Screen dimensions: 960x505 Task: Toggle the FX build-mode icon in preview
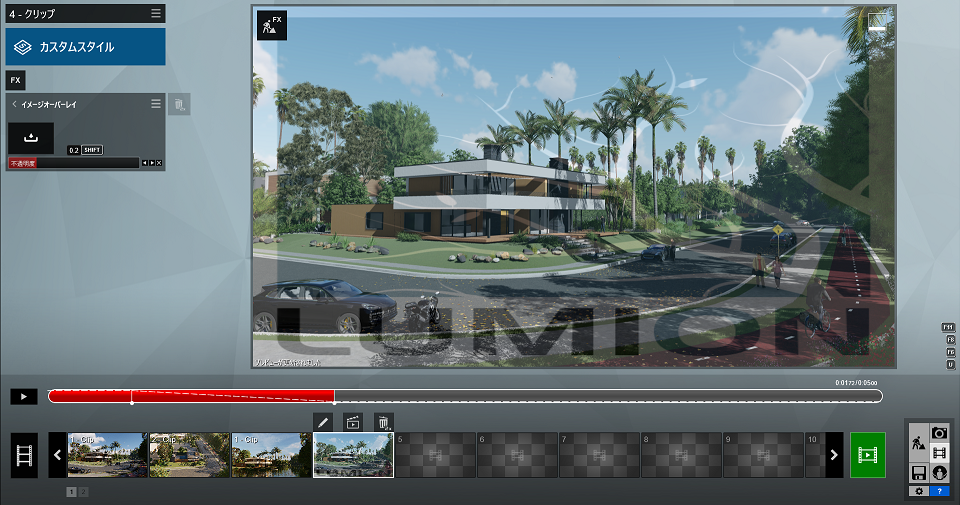click(x=272, y=25)
